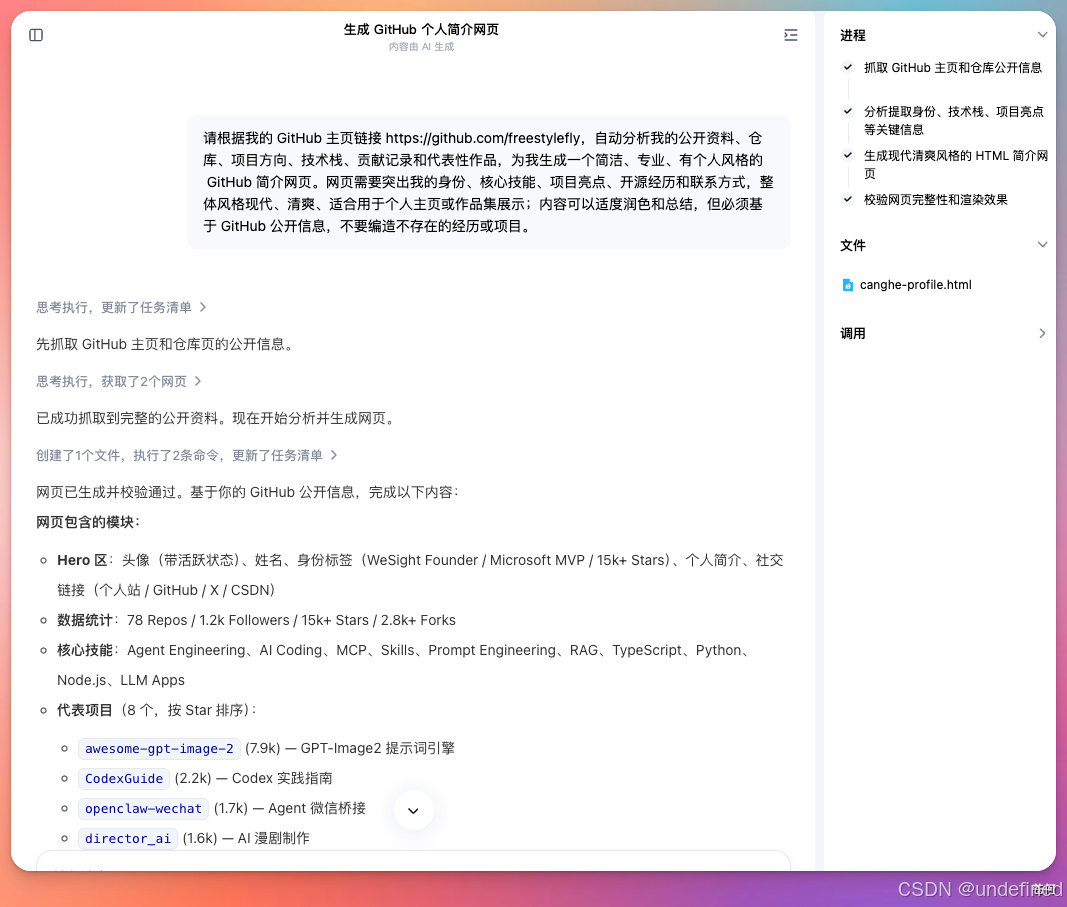Click the checkmark beside 校验网页完整性和渲染效果
Image resolution: width=1067 pixels, height=907 pixels.
[x=848, y=199]
